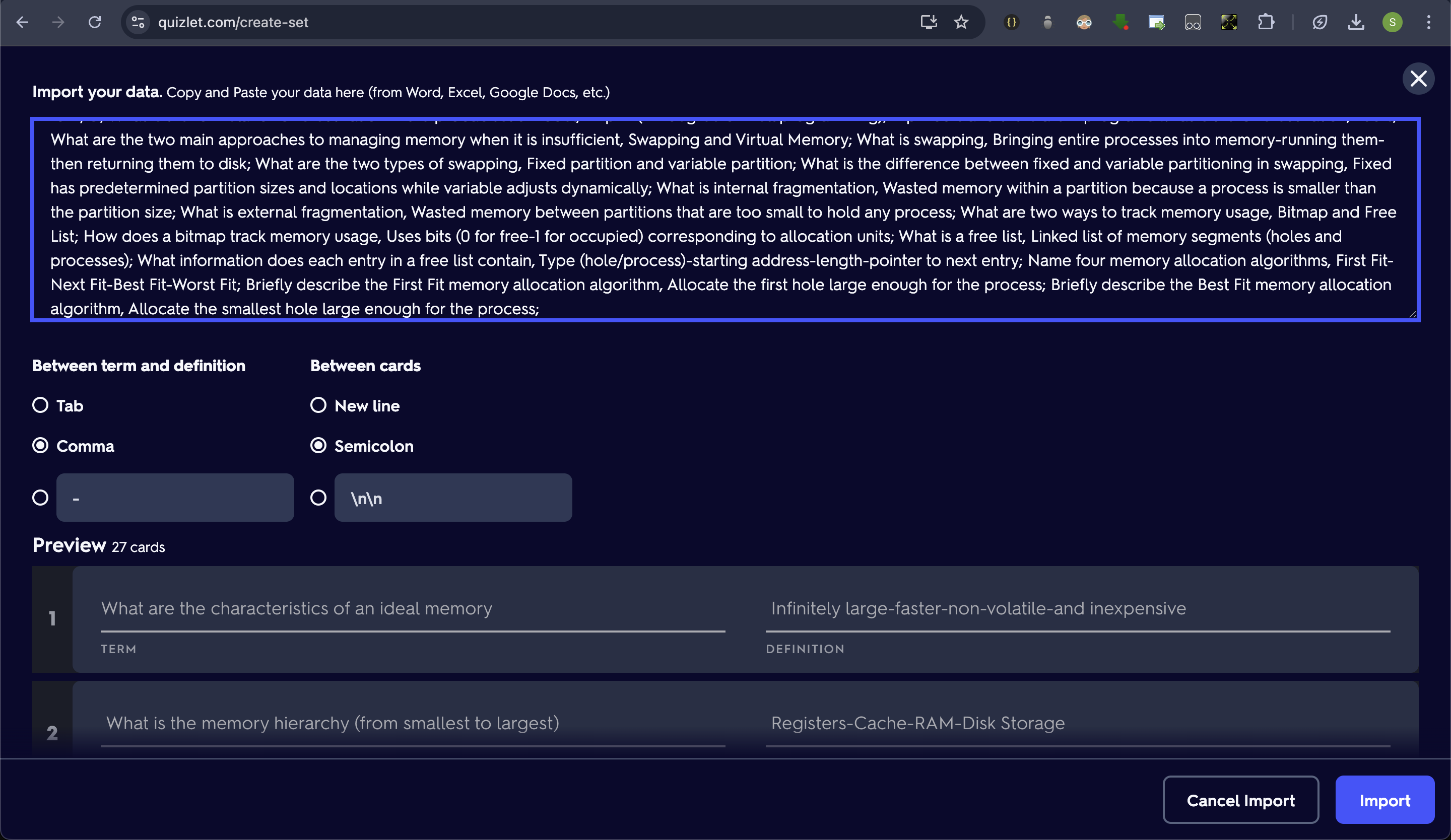Click the browser back arrow

pos(23,23)
